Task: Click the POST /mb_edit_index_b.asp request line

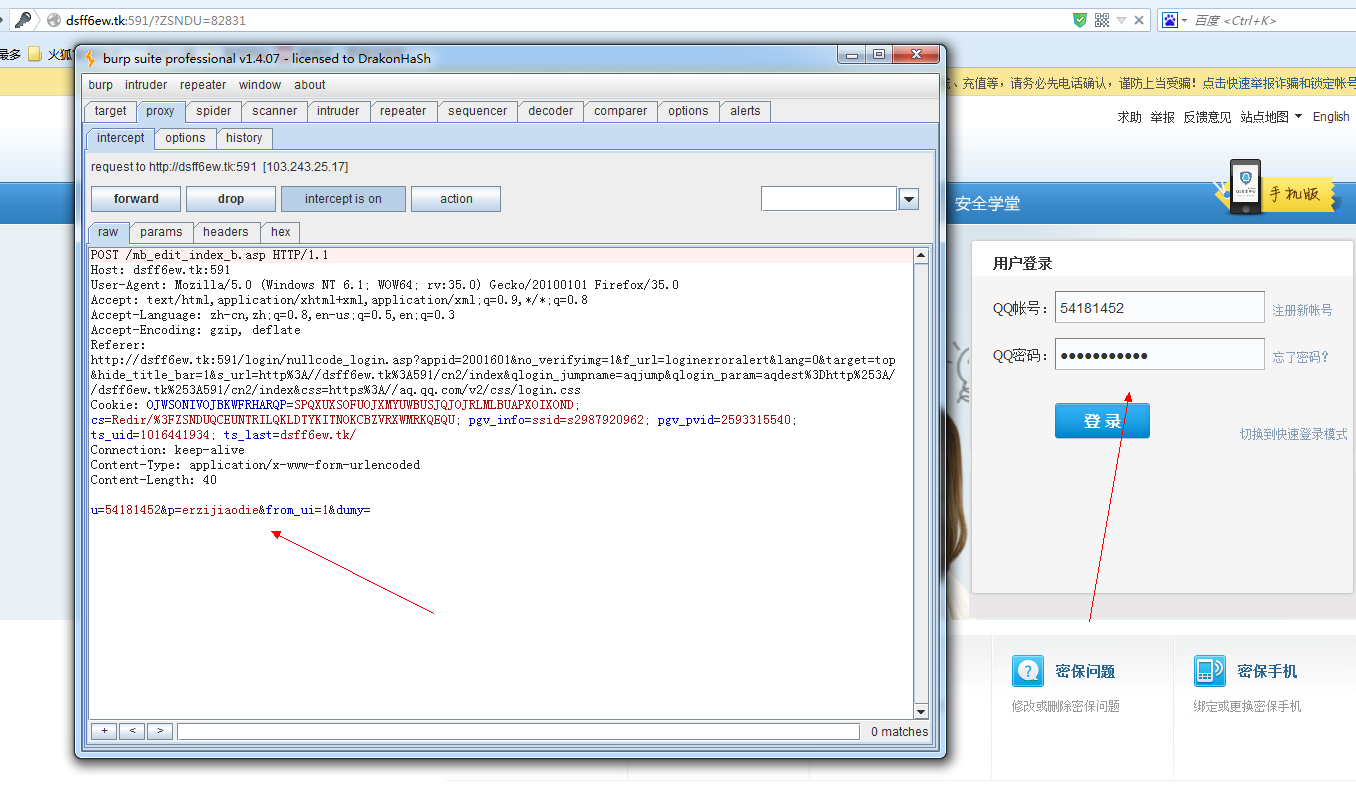Action: coord(210,255)
